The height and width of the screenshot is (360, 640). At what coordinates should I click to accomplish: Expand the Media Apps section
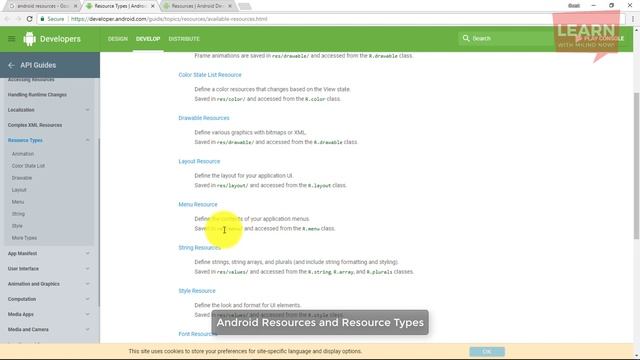click(87, 314)
